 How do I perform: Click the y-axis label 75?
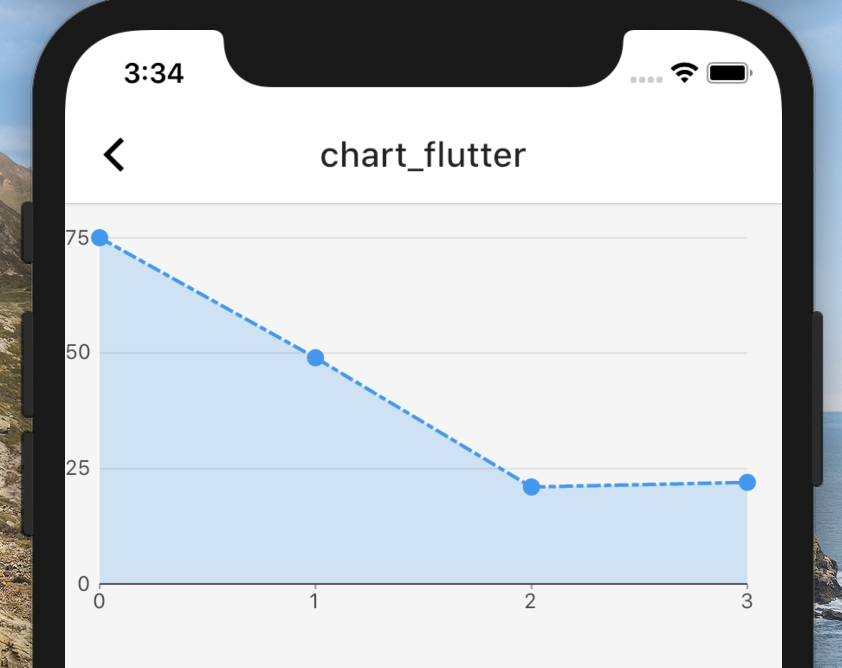[x=76, y=238]
